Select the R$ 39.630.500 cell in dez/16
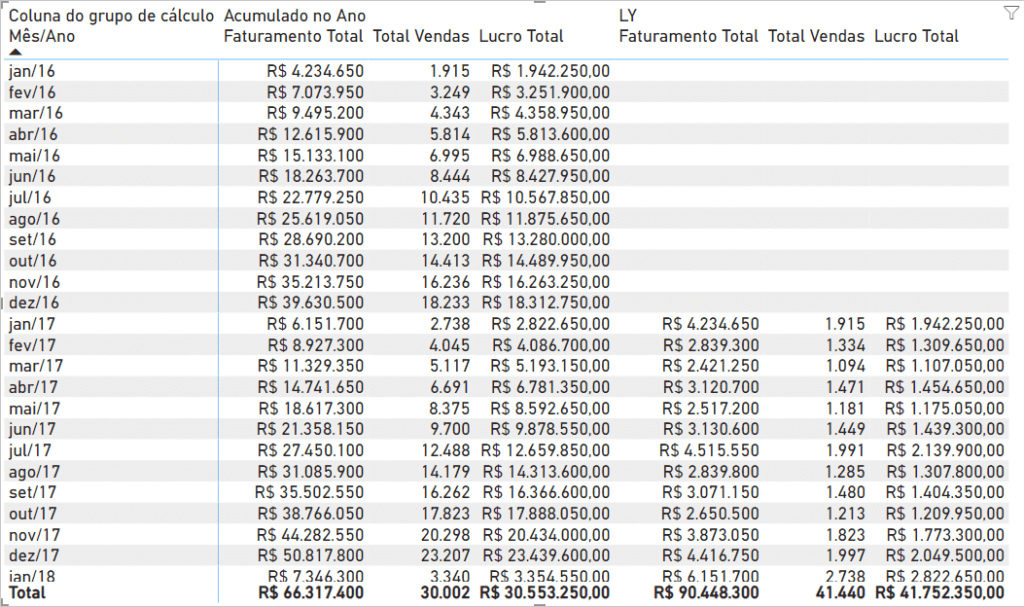The image size is (1024, 607). 311,303
